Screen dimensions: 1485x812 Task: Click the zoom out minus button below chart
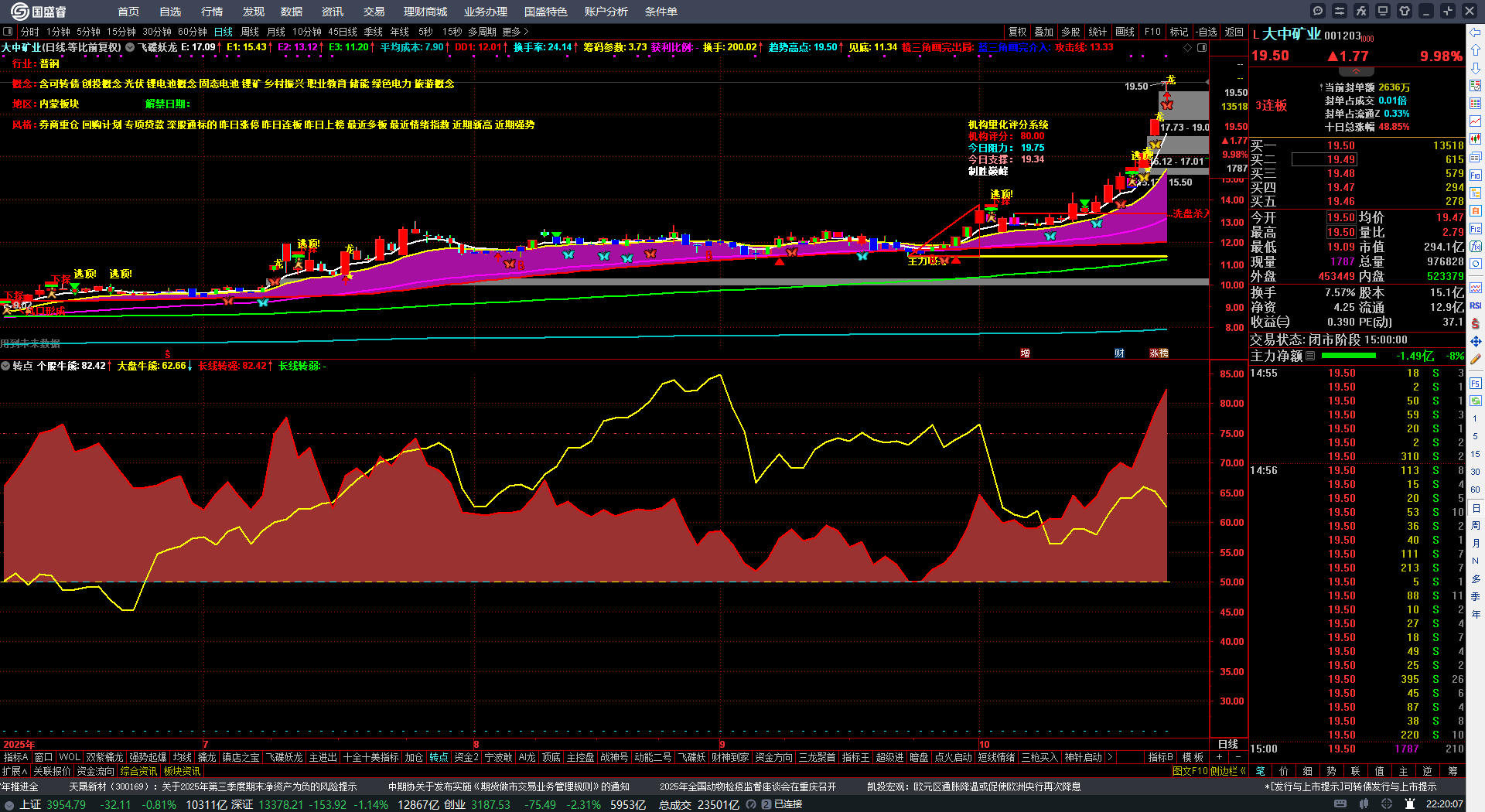tap(1237, 757)
